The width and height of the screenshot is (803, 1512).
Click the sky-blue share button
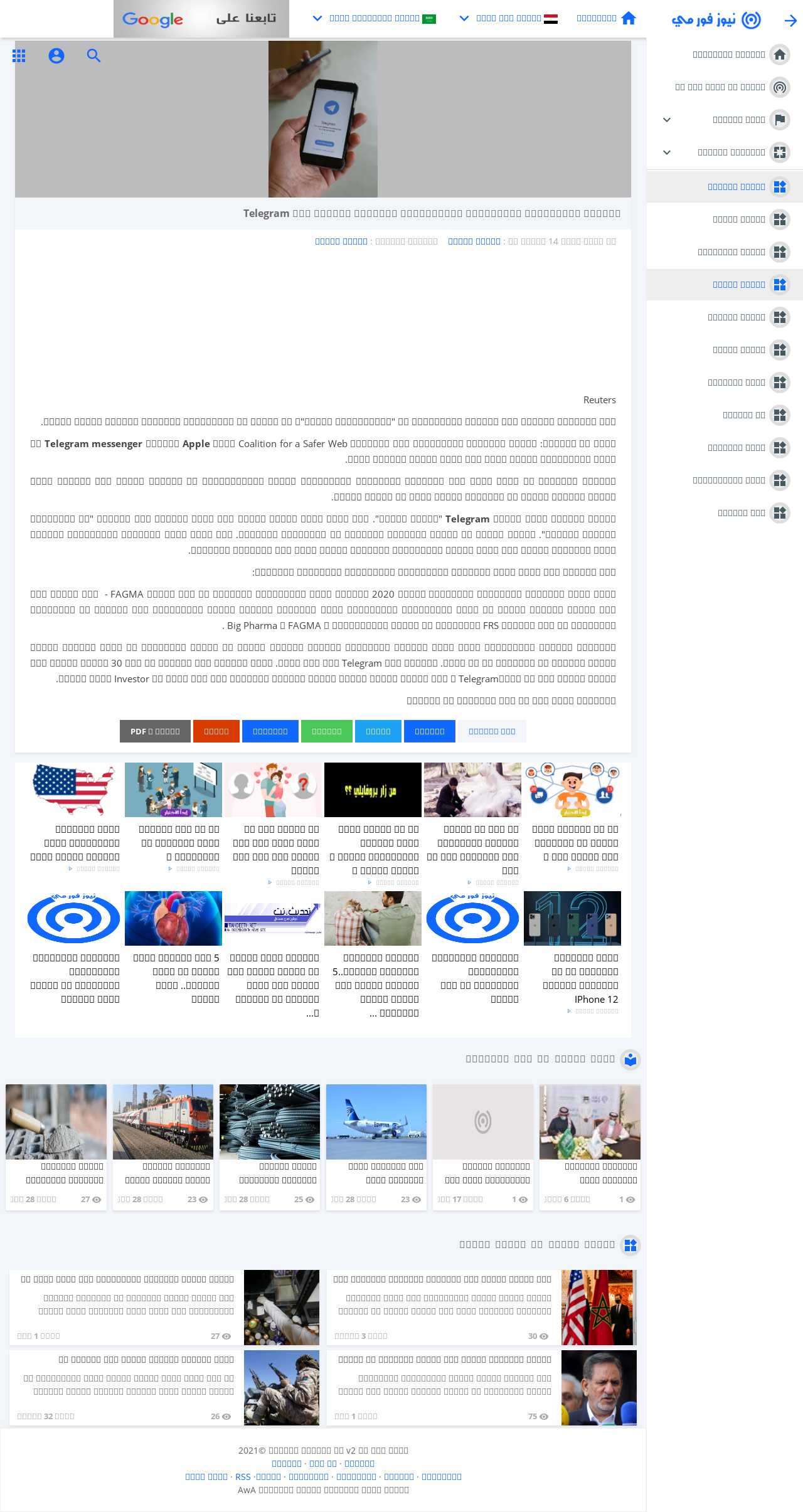[378, 731]
